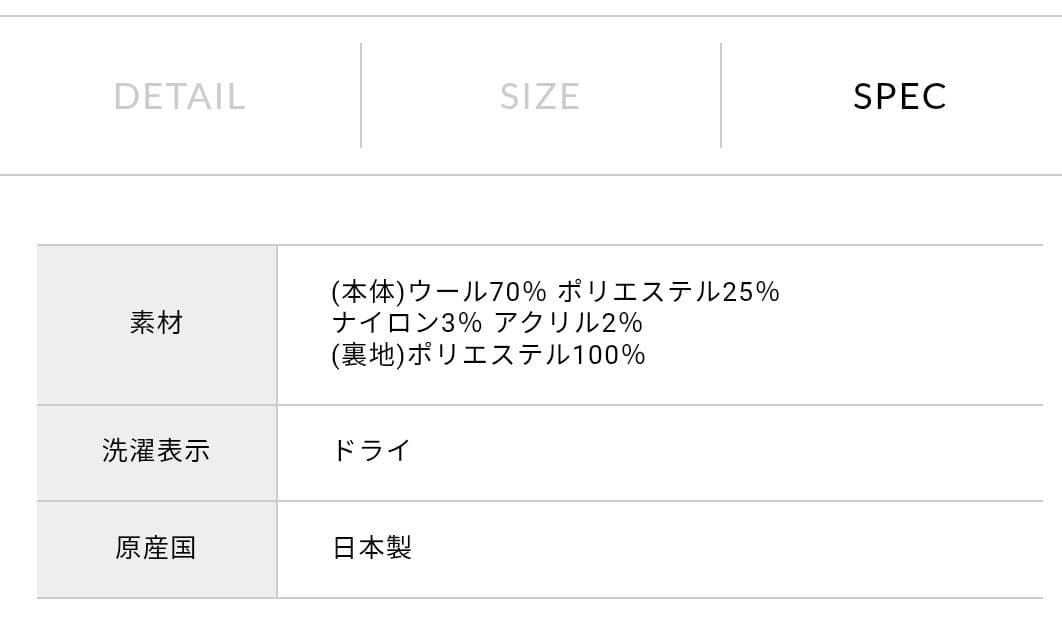Click inside the 洗濯表示 value cell
The height and width of the screenshot is (624, 1062).
[660, 451]
